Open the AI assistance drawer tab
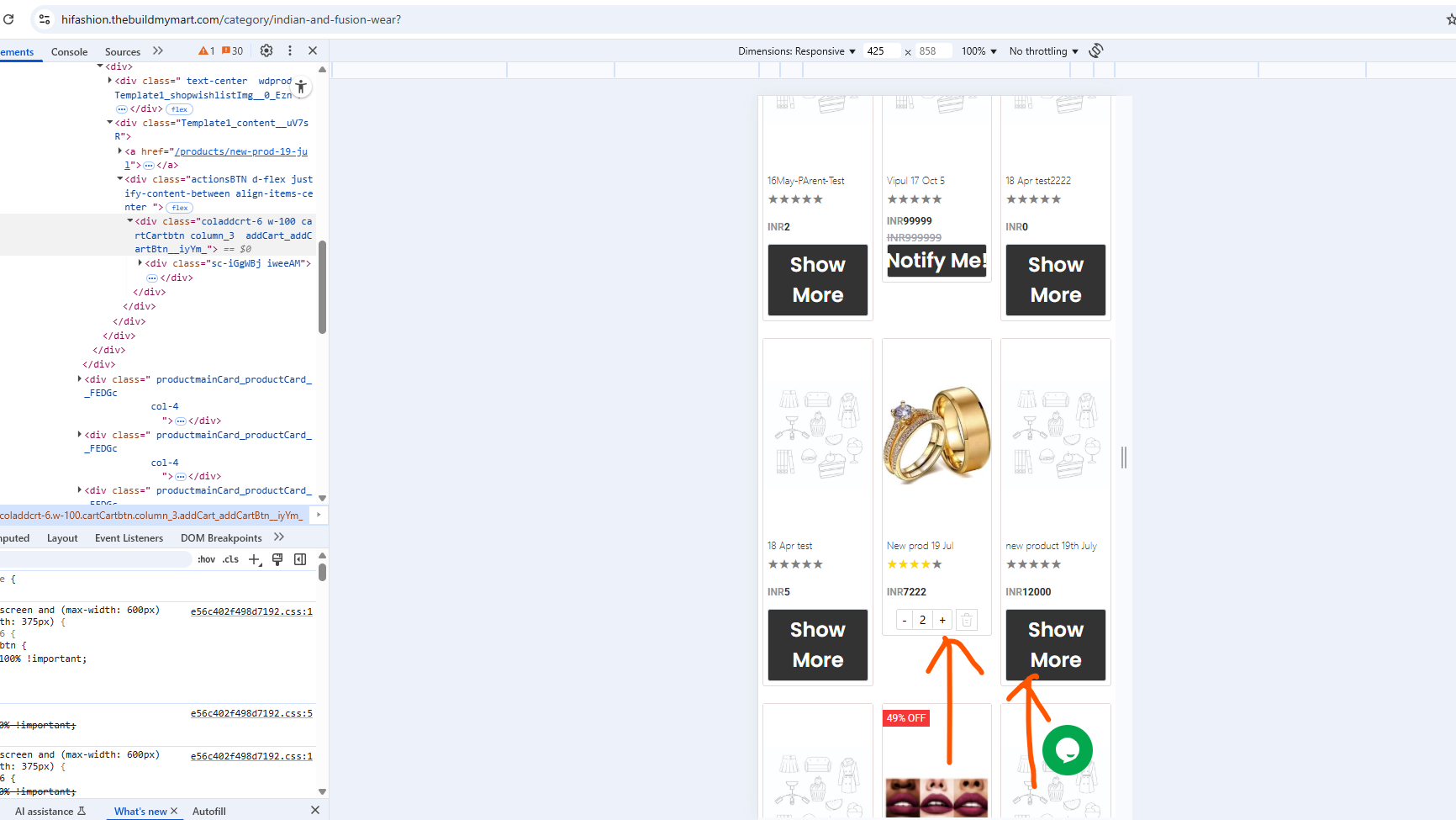1456x820 pixels. tap(50, 812)
